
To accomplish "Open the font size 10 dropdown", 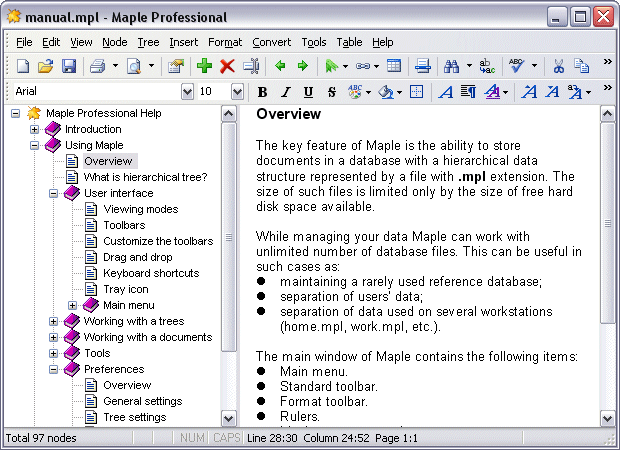I will [237, 92].
